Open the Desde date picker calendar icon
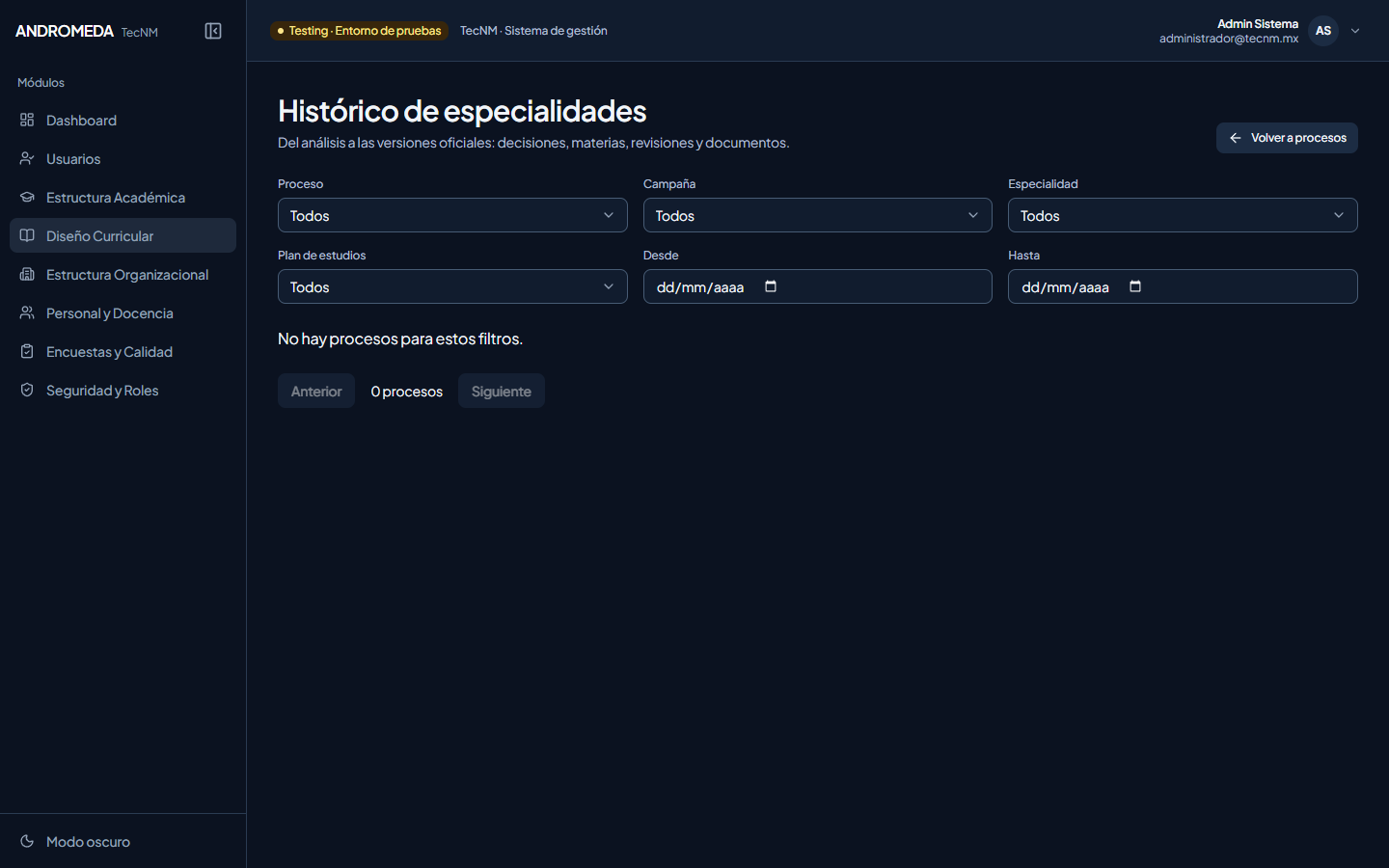 pos(771,286)
